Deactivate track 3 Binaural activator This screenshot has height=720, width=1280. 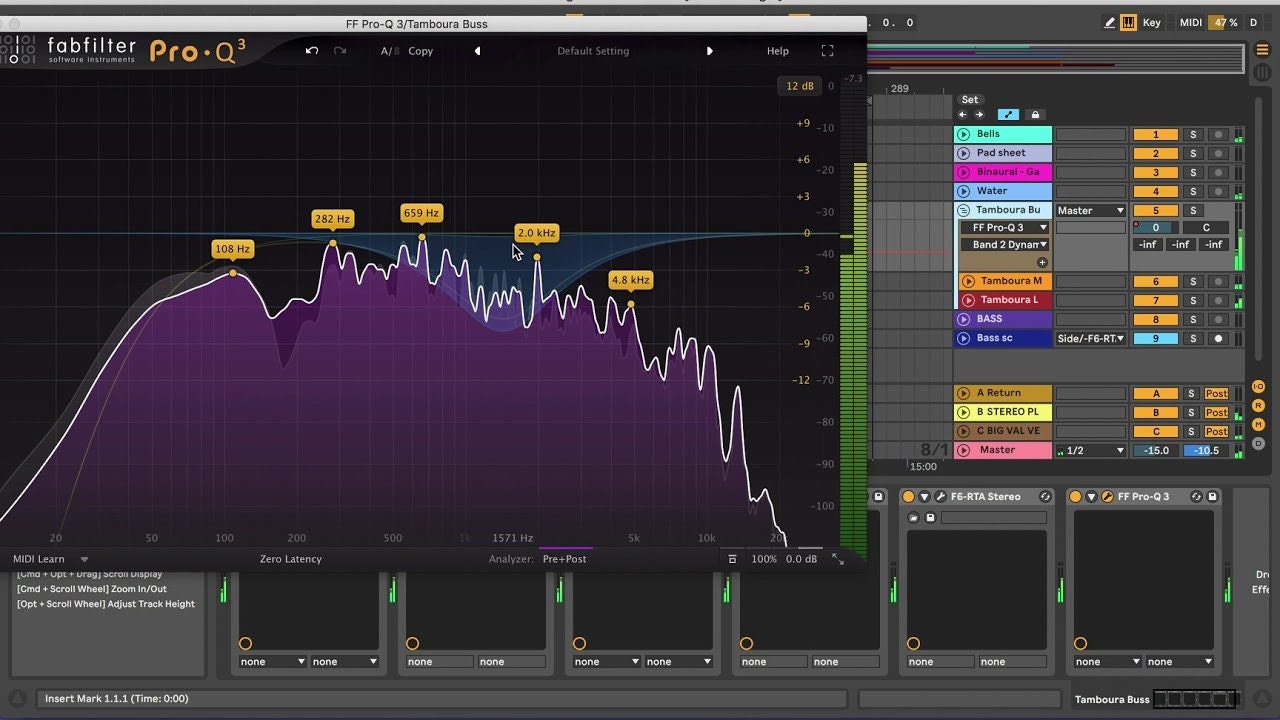click(1156, 173)
